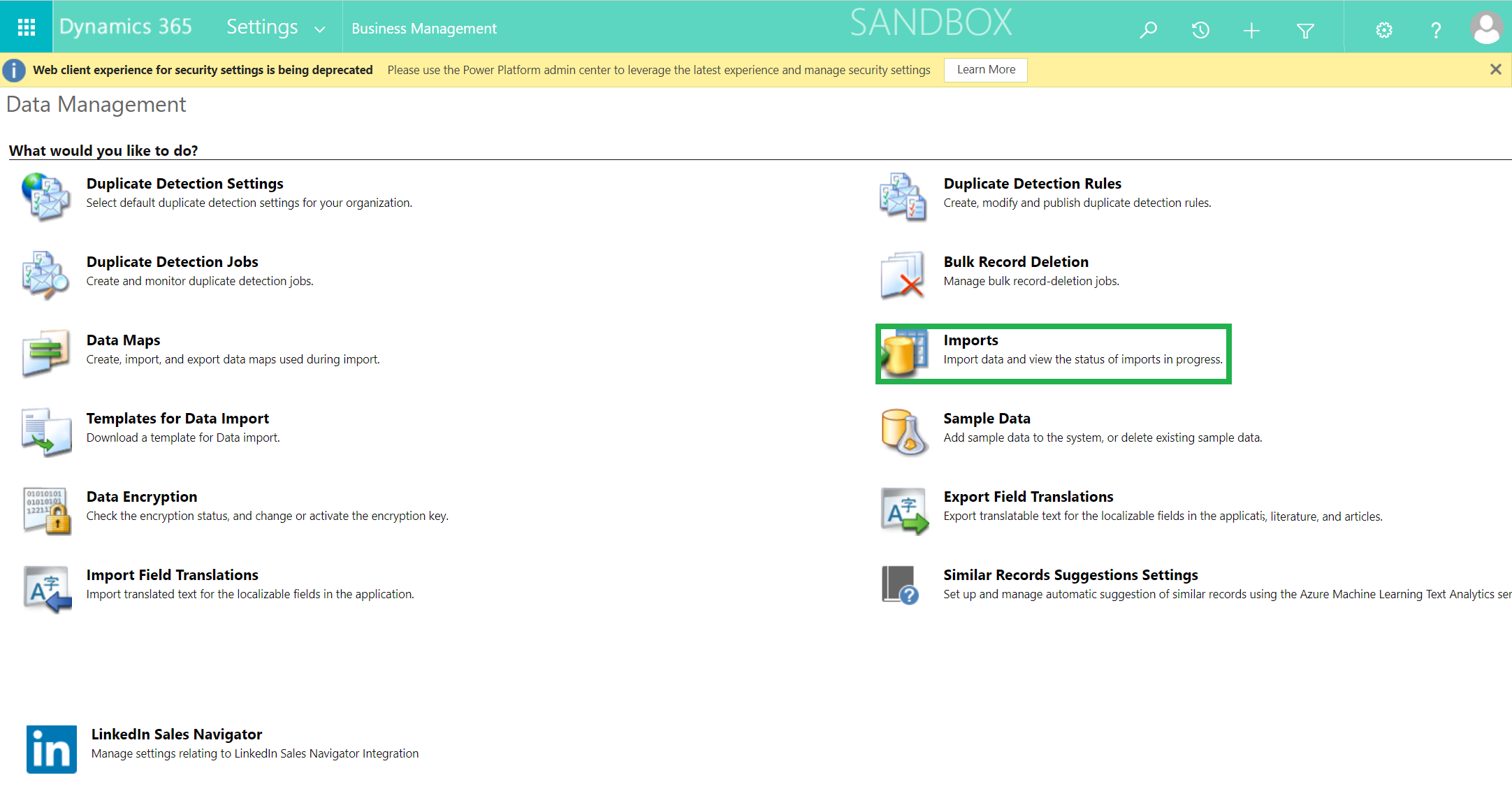Click the Sample Data flask icon
1512x803 pixels.
pyautogui.click(x=903, y=431)
